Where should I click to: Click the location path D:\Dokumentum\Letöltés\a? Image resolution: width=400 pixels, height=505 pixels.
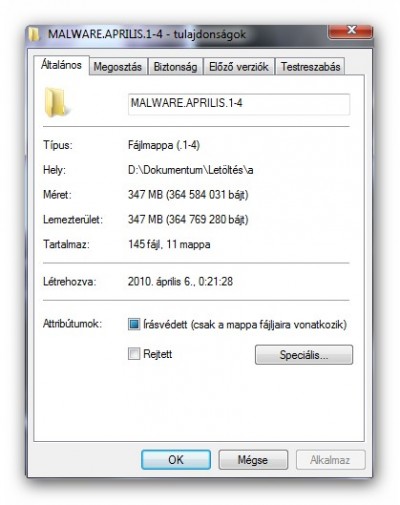(191, 170)
